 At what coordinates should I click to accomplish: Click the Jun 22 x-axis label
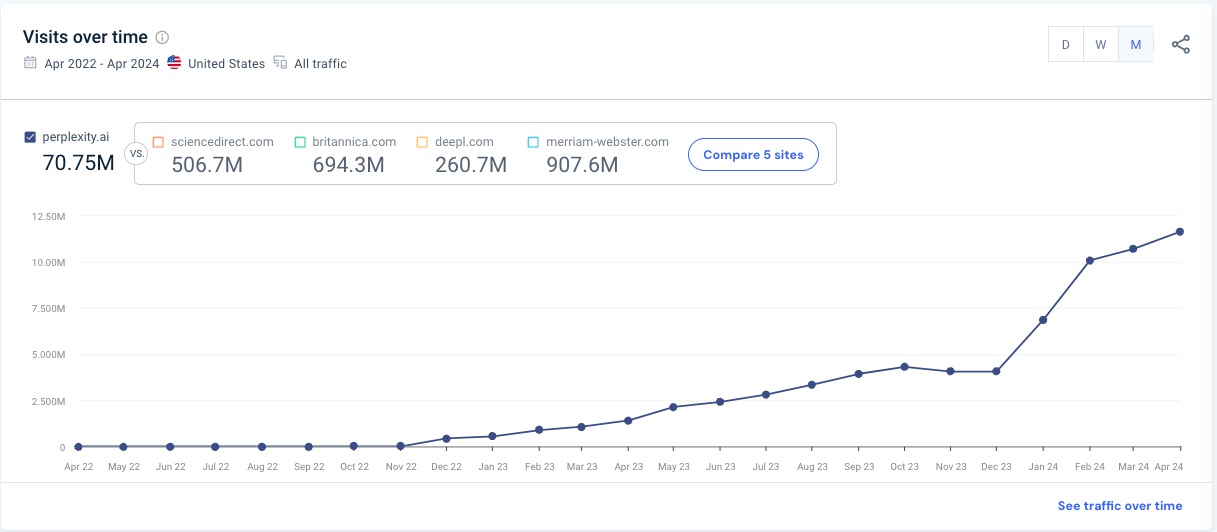(x=170, y=467)
